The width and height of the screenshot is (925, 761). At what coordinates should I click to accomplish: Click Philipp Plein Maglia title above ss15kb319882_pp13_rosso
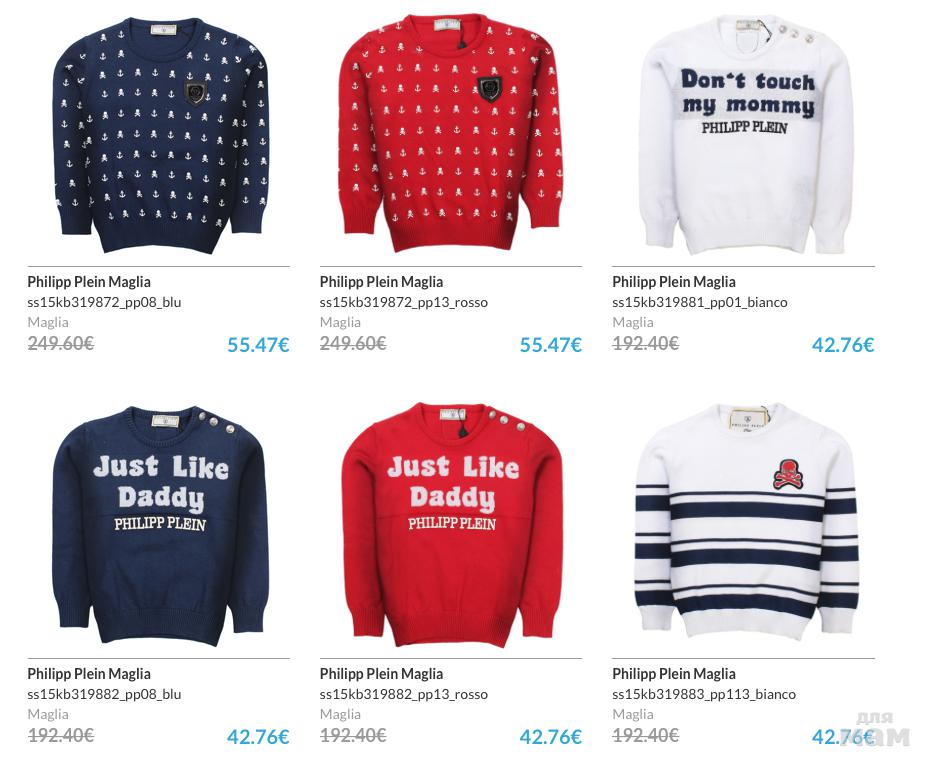[x=381, y=674]
